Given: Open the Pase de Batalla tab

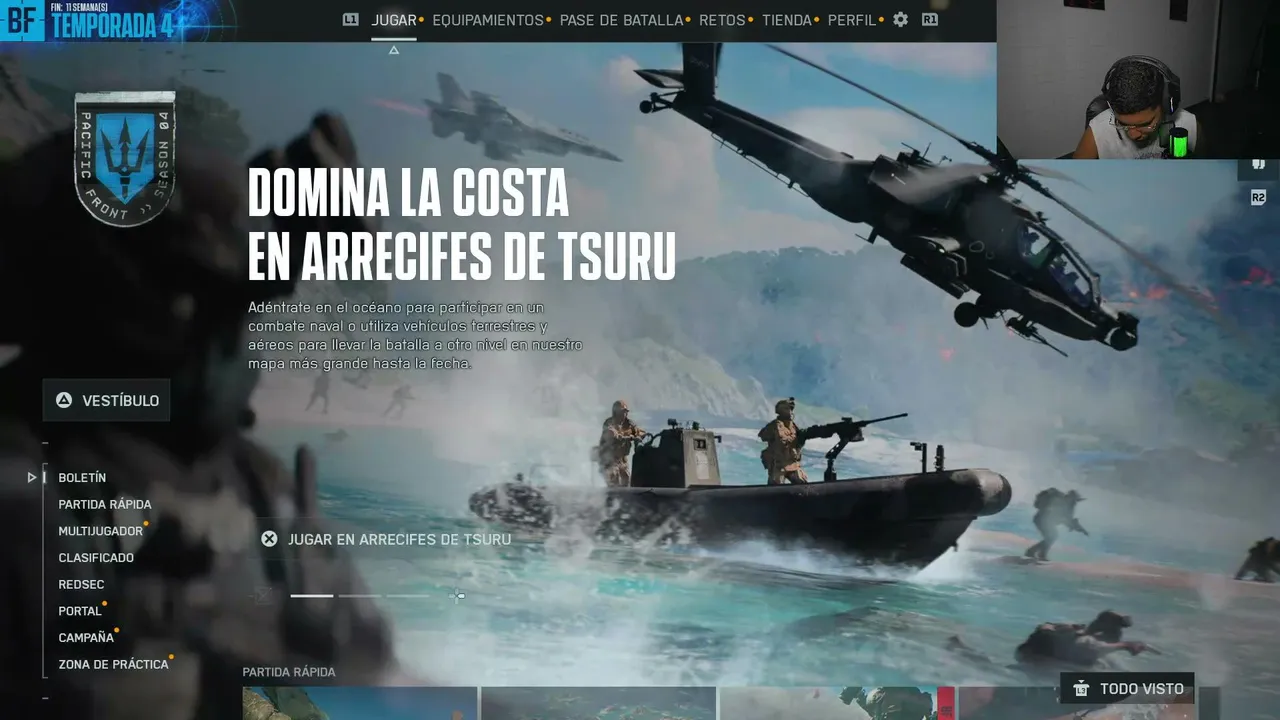Looking at the screenshot, I should 621,20.
